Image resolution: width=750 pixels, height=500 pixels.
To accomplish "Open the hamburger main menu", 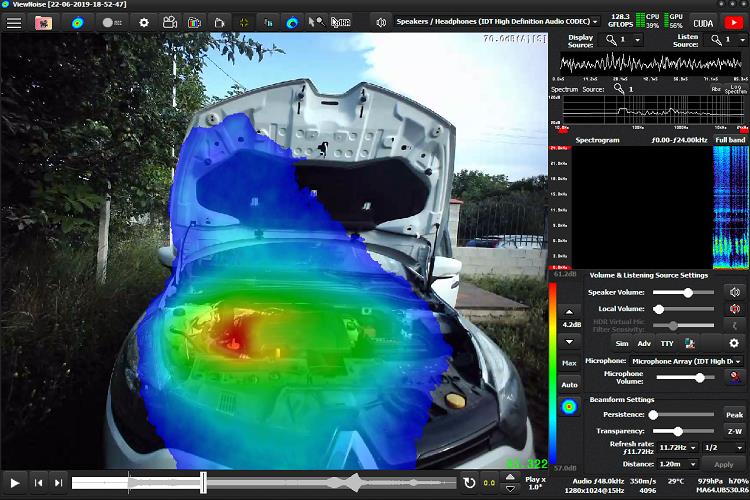I will pos(14,22).
